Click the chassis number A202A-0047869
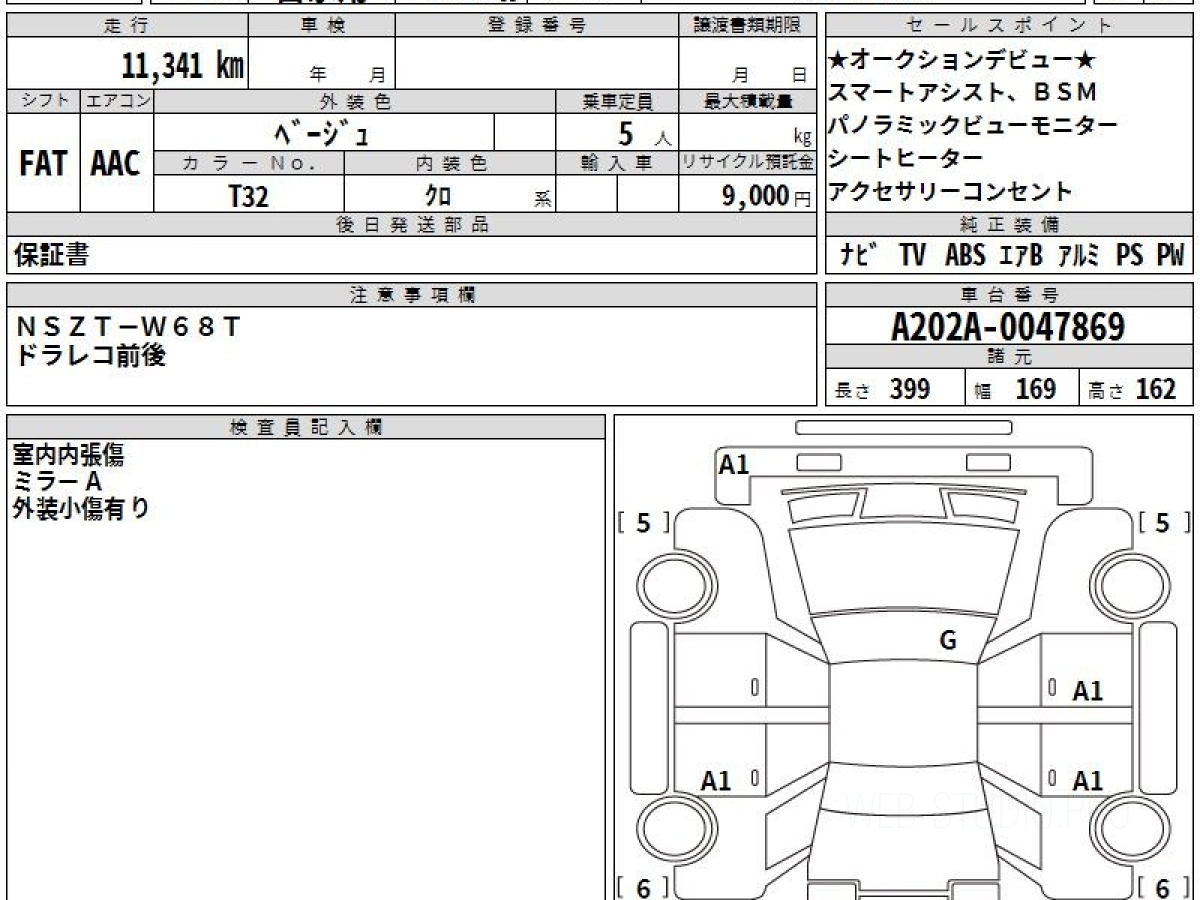 tap(1008, 327)
